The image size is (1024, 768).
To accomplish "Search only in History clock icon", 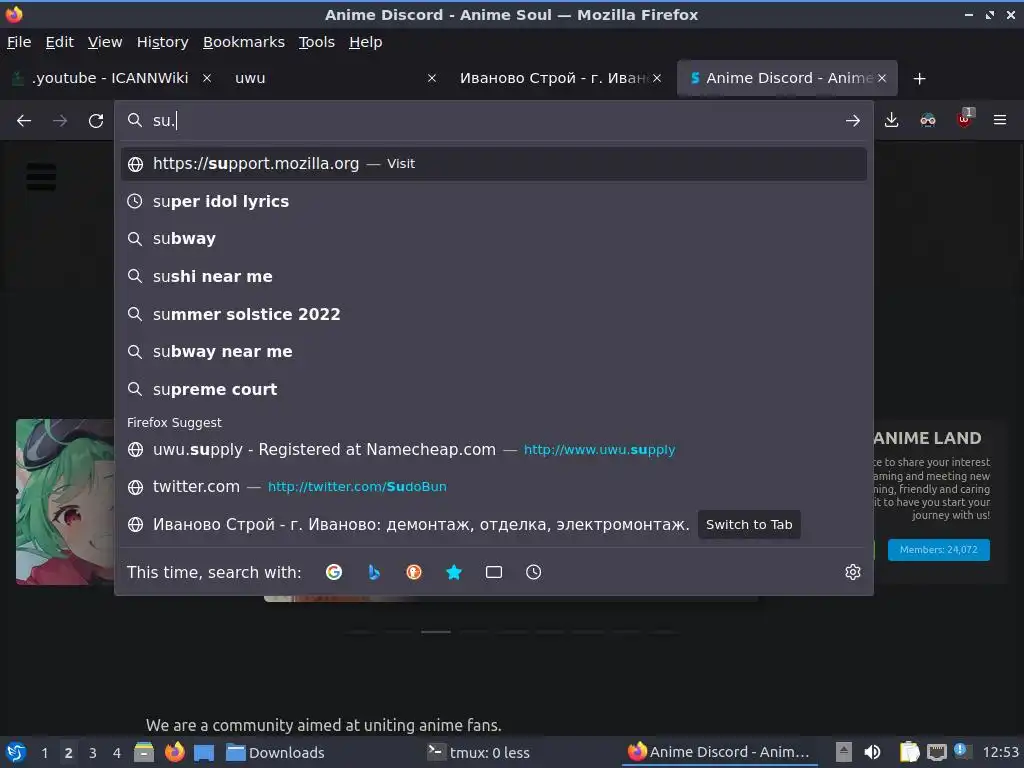I will (x=534, y=572).
